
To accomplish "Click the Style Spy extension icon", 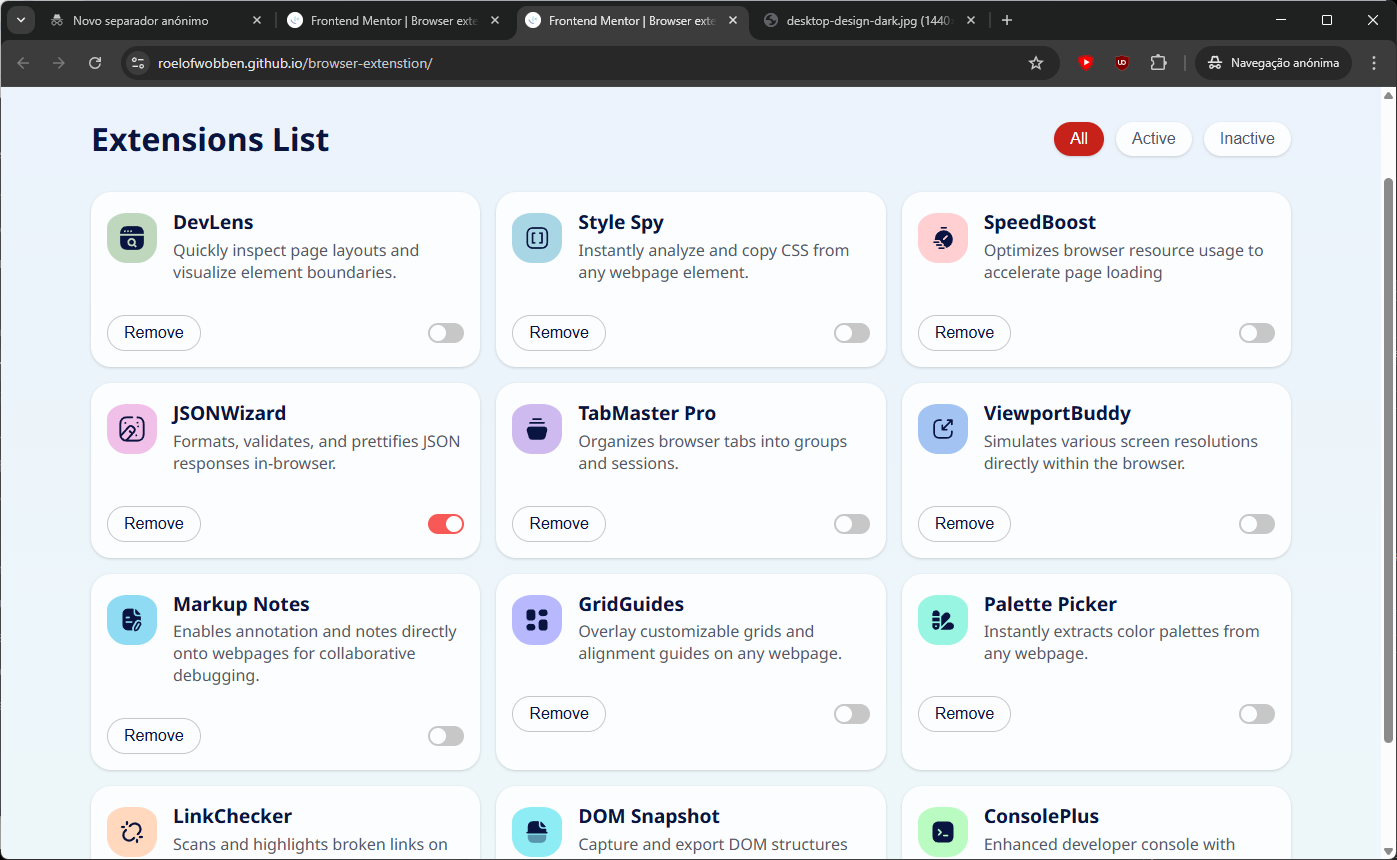I will pos(537,238).
